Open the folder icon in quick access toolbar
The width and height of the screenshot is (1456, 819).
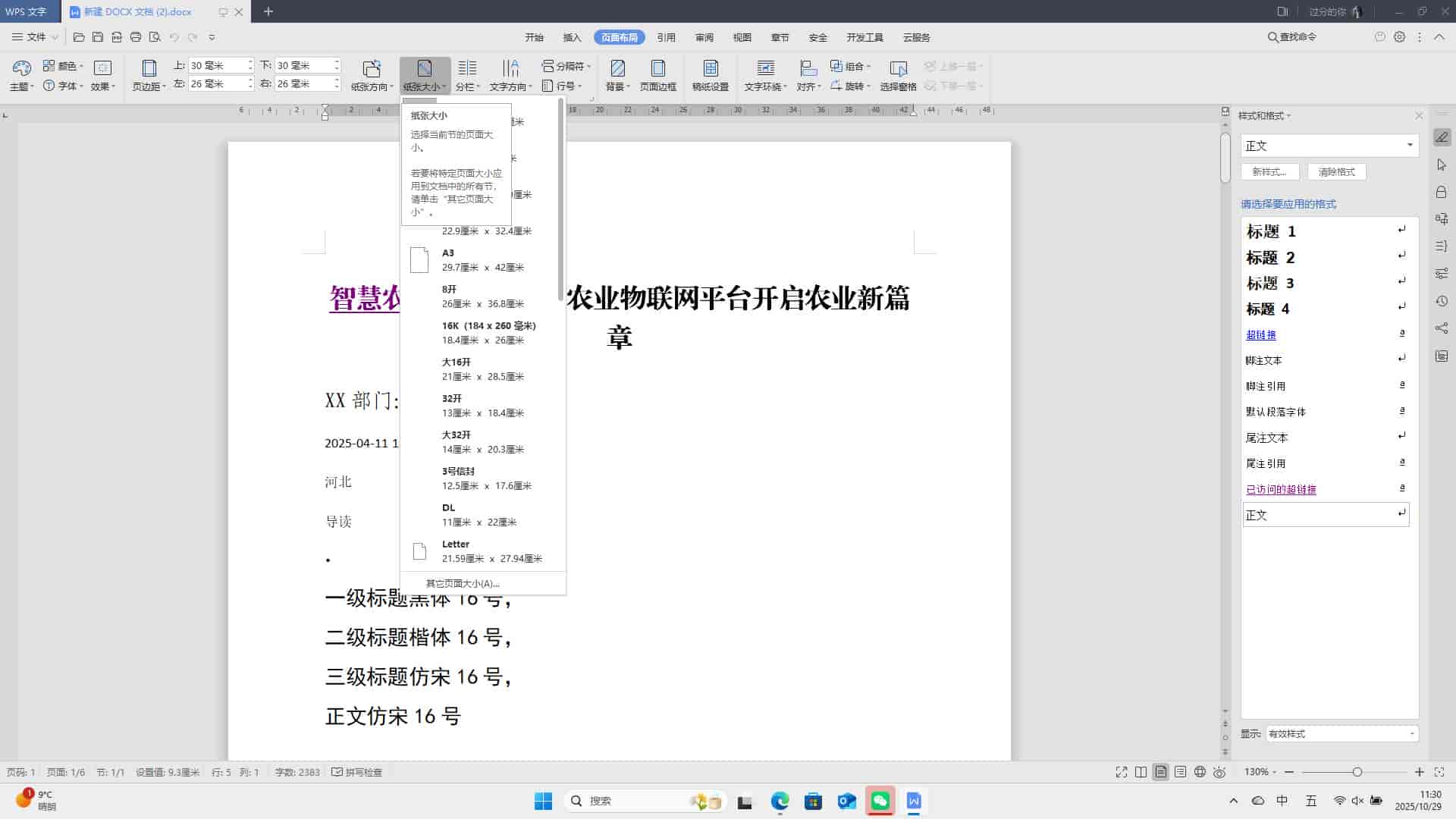pyautogui.click(x=79, y=36)
